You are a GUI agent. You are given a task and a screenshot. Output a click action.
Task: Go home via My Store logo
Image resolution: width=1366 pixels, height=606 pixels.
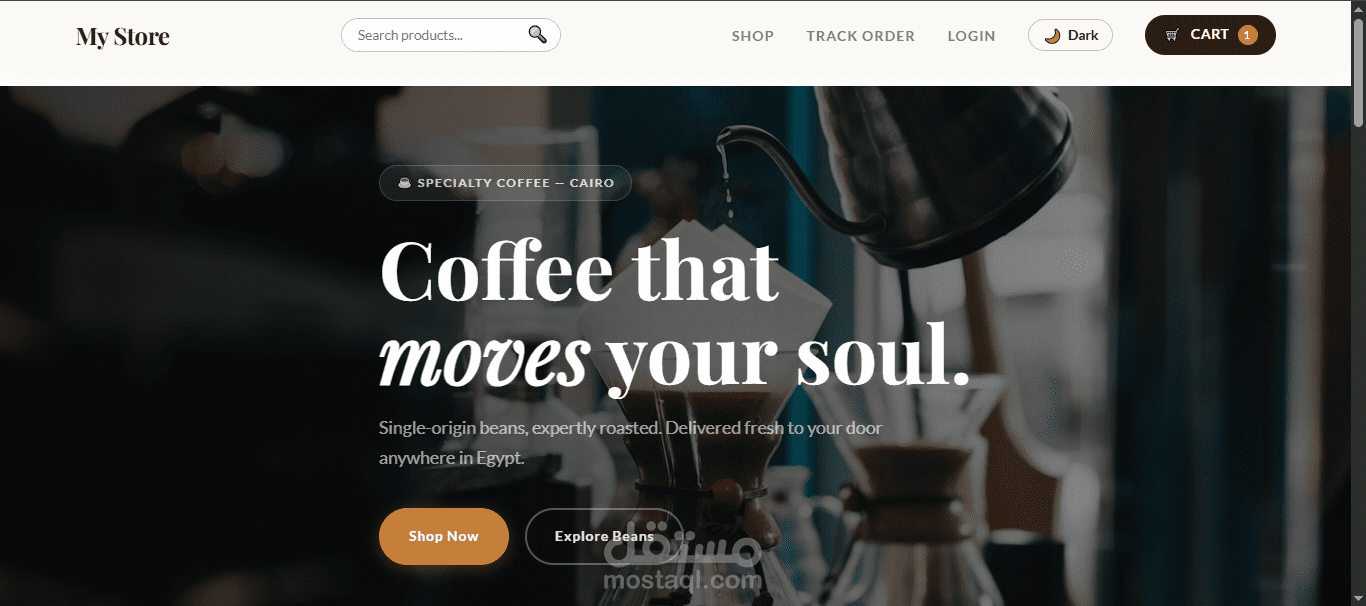(123, 37)
